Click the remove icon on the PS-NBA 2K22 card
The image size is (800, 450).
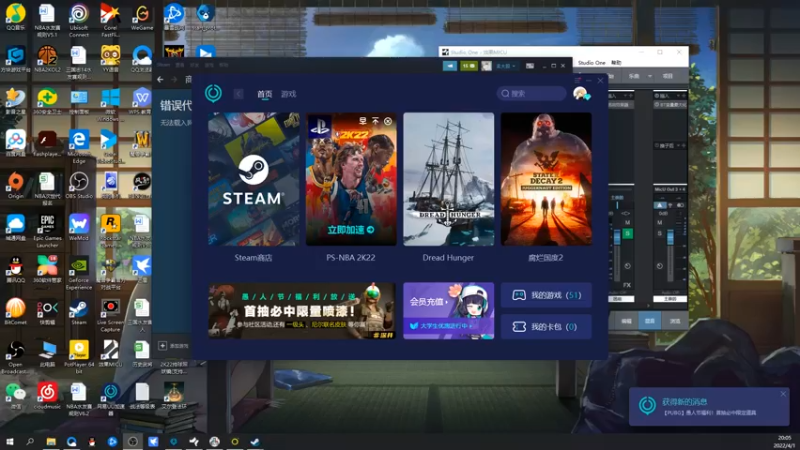coord(388,121)
